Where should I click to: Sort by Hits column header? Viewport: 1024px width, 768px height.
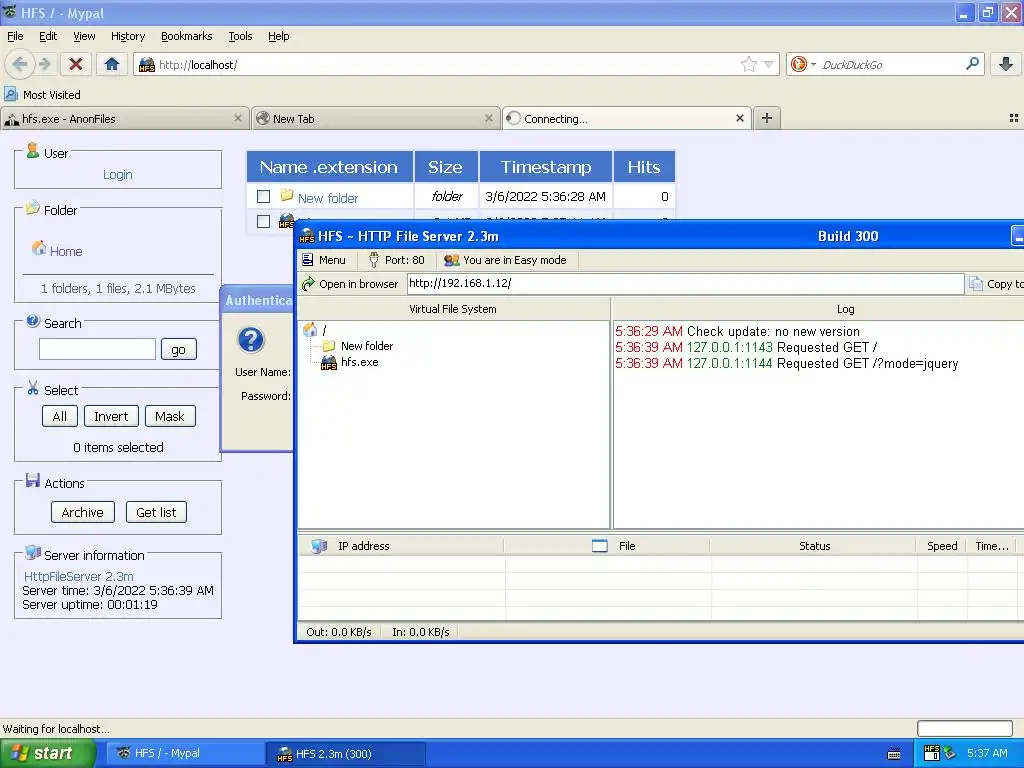pos(644,167)
